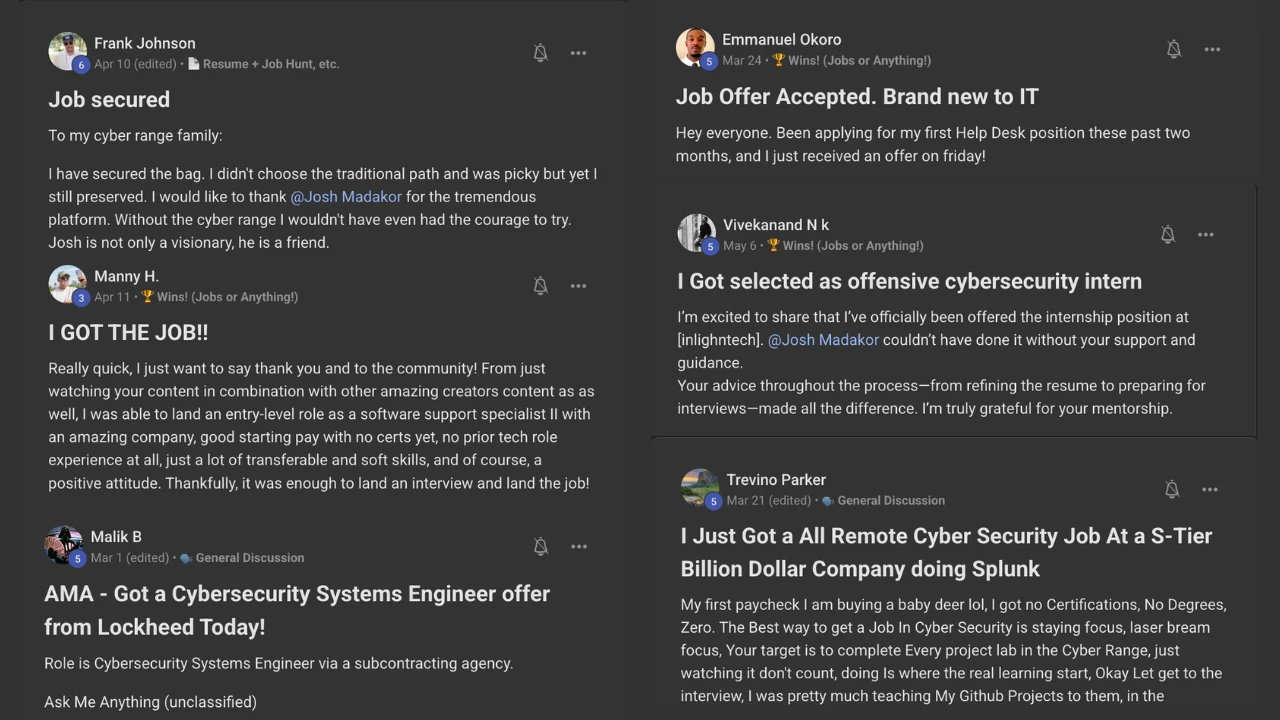Image resolution: width=1280 pixels, height=720 pixels.
Task: Open more options on Vivekanand N k's post
Action: click(1205, 234)
